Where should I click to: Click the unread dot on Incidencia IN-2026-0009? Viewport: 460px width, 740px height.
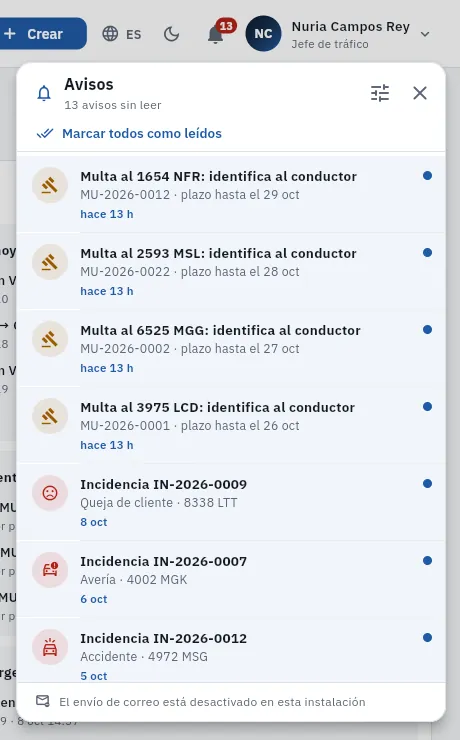click(x=427, y=483)
